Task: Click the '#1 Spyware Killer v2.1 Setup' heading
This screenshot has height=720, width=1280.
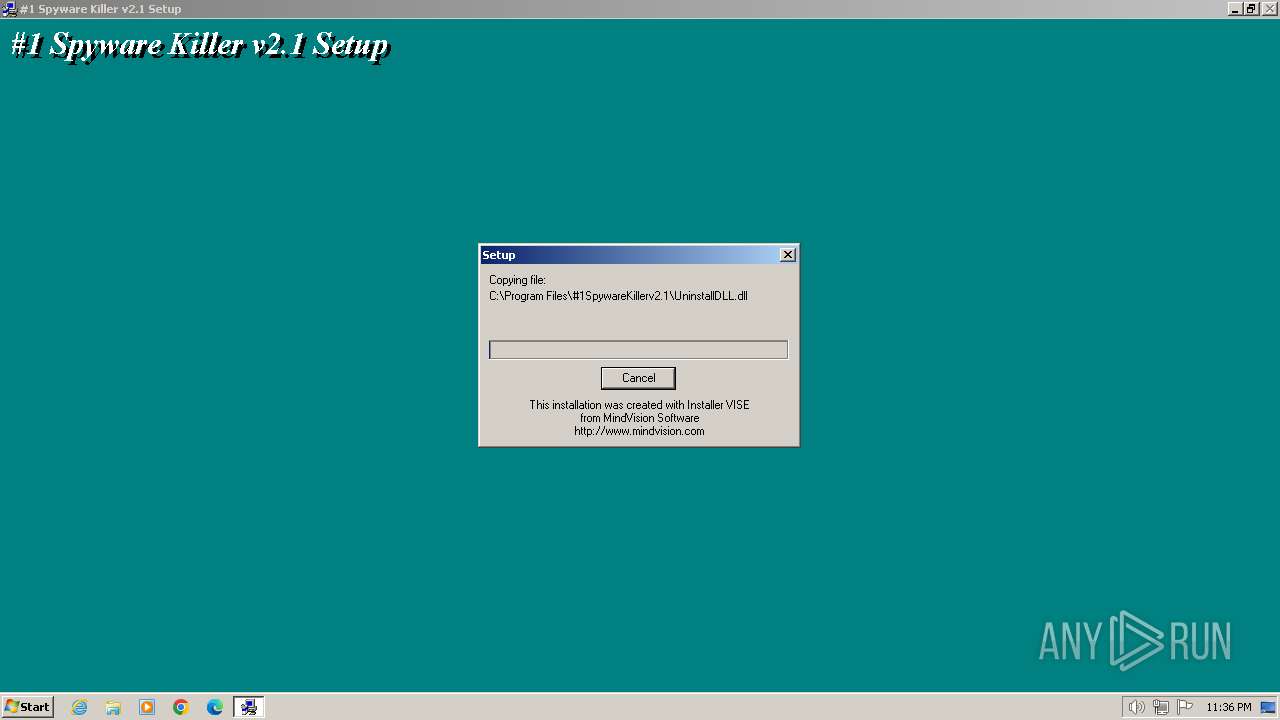Action: [199, 45]
